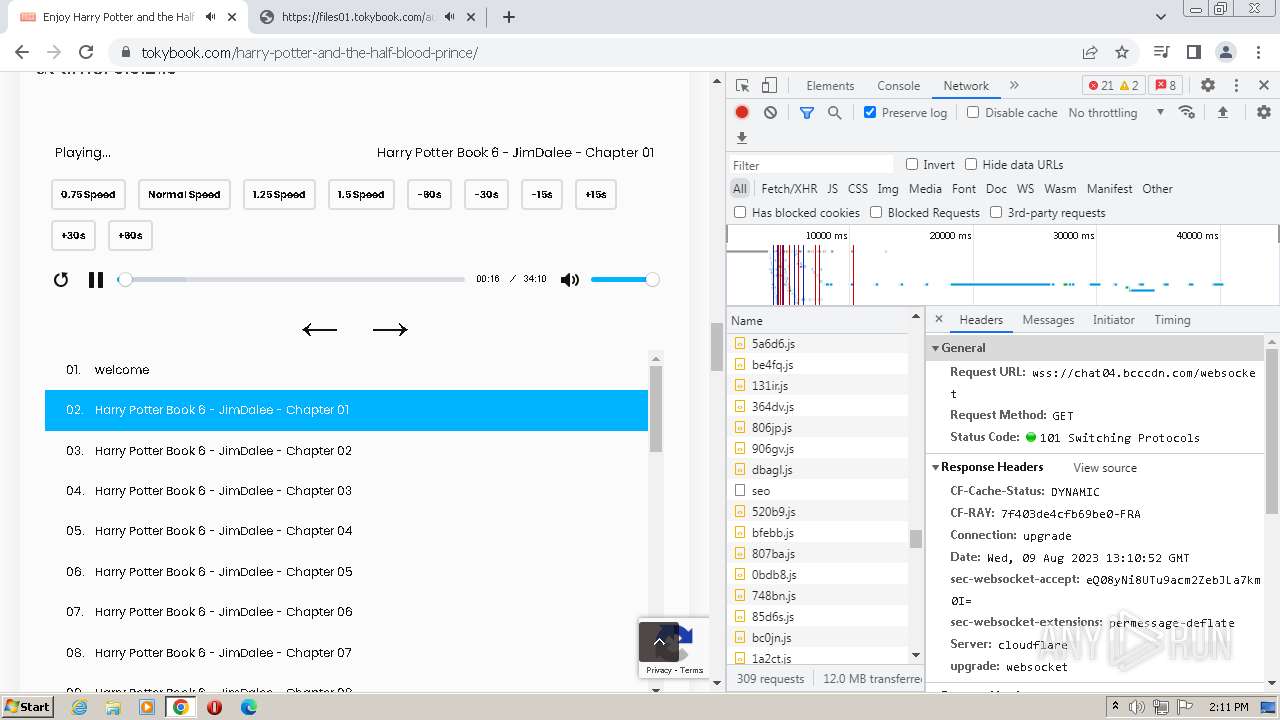Click the network timeline overview

point(1002,266)
